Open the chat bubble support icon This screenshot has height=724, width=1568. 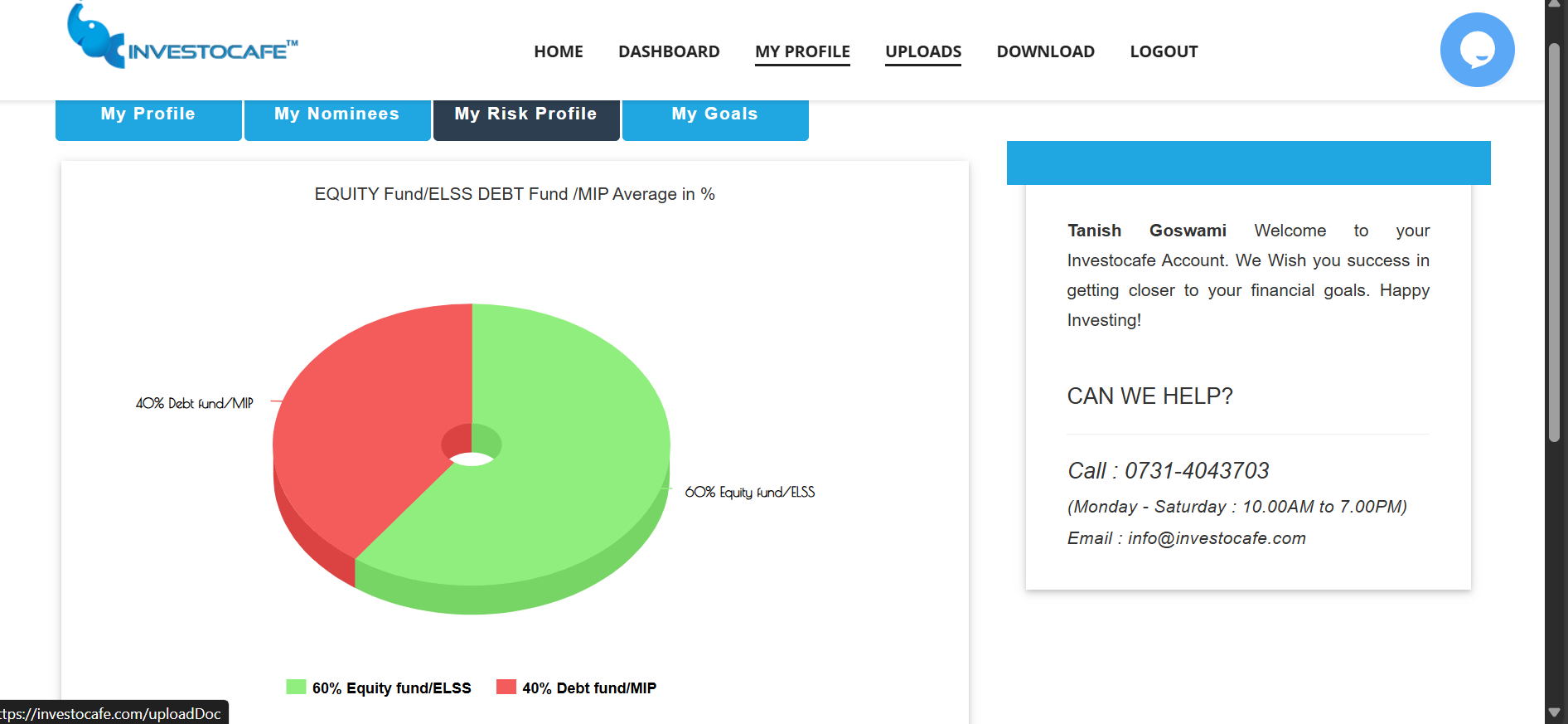click(1477, 50)
